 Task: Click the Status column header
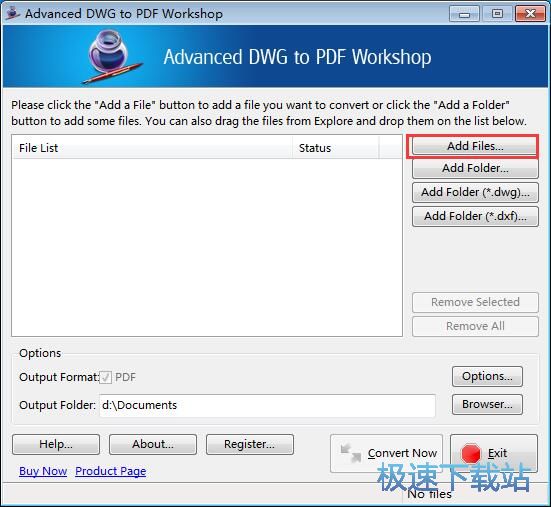pyautogui.click(x=336, y=148)
